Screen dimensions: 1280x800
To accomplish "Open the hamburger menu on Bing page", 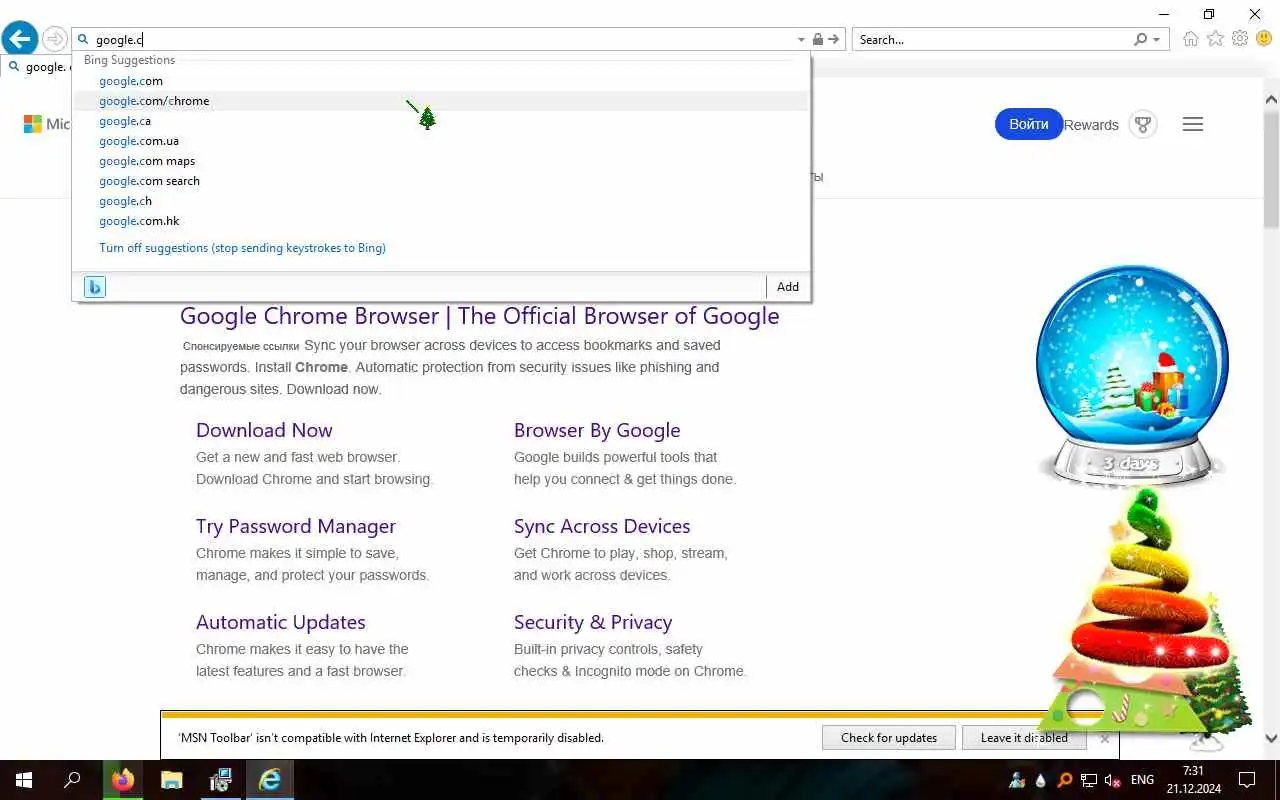I will 1192,125.
